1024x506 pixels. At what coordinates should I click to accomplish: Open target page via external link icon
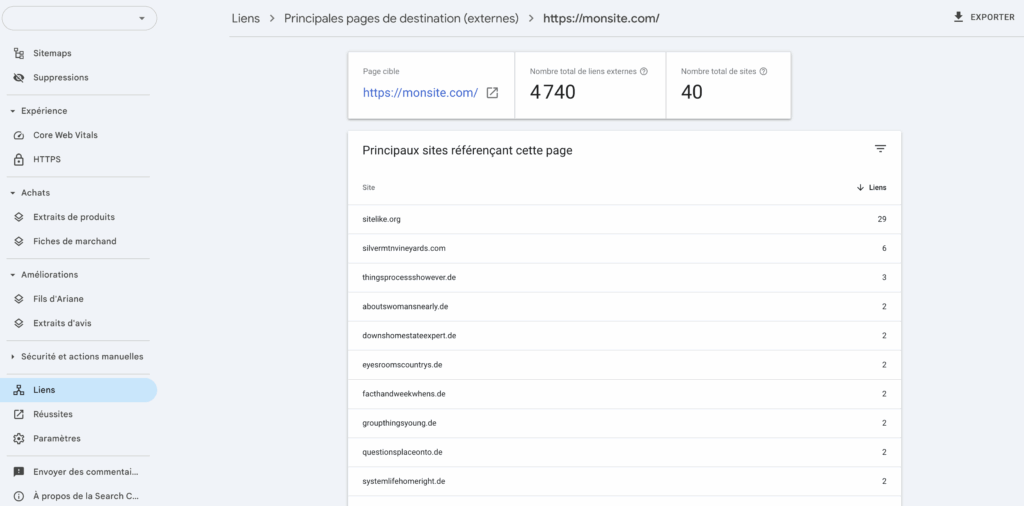[492, 93]
